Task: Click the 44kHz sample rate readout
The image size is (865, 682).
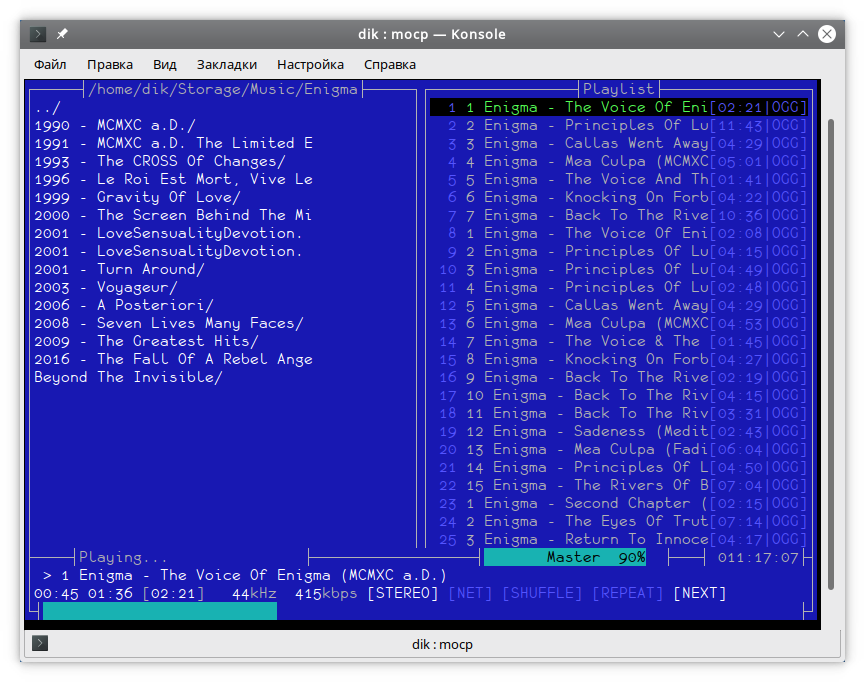Action: pos(254,594)
